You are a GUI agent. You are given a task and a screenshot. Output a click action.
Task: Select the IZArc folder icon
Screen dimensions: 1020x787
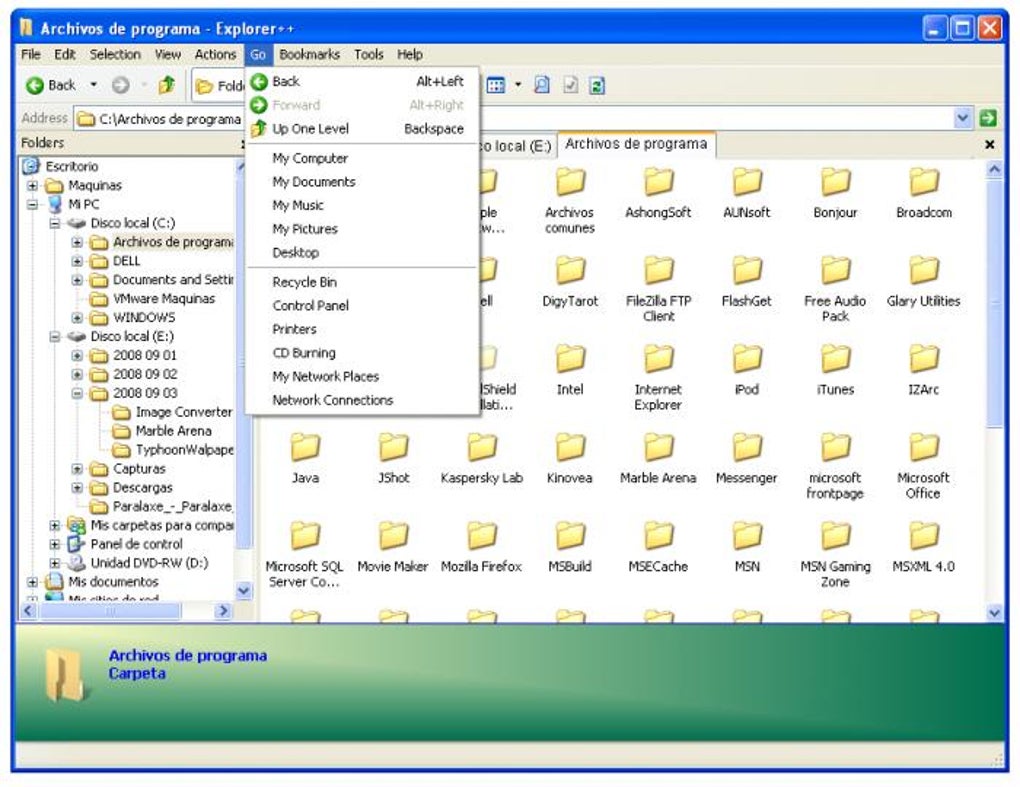[x=924, y=359]
